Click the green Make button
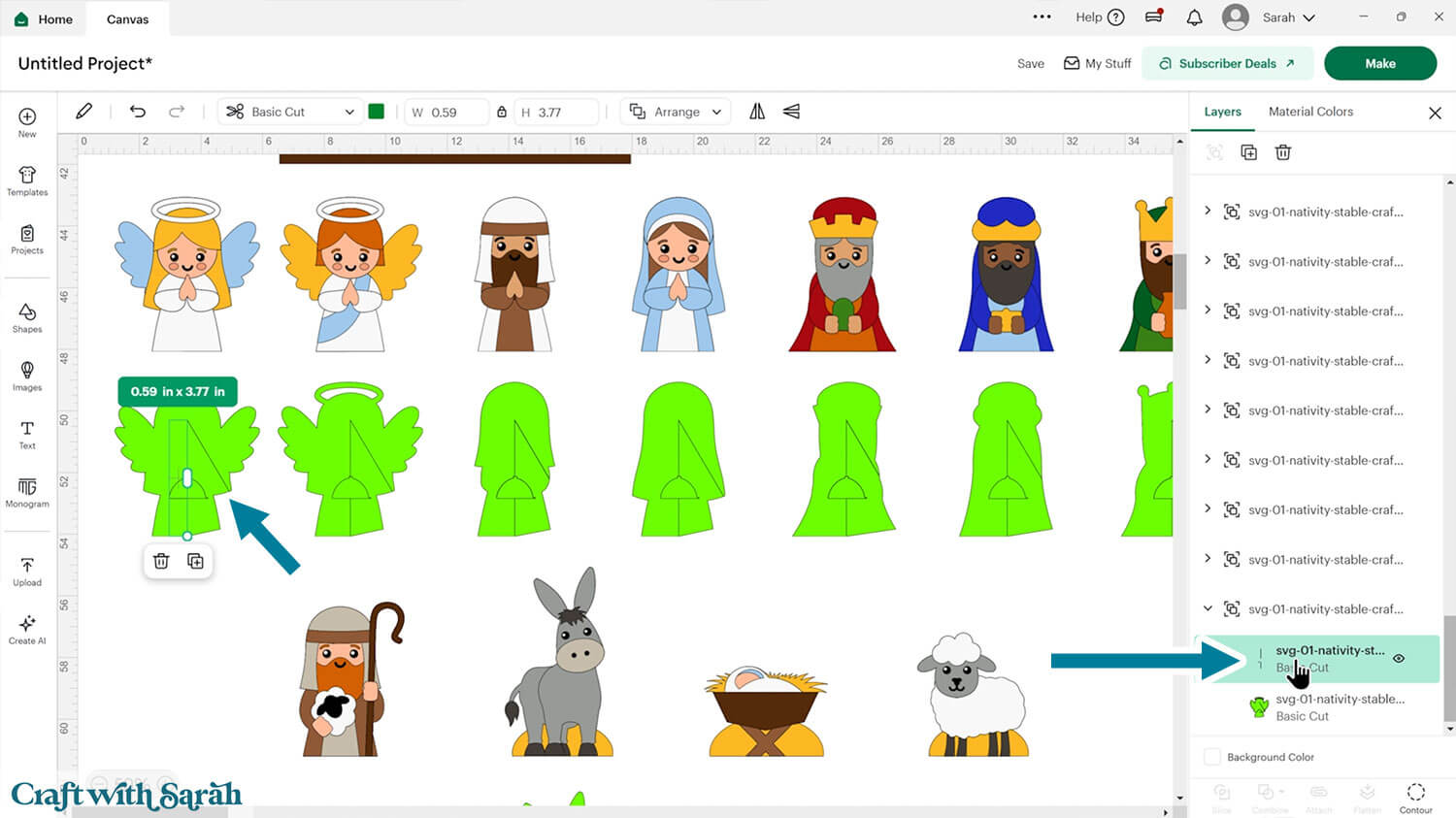 [x=1379, y=63]
